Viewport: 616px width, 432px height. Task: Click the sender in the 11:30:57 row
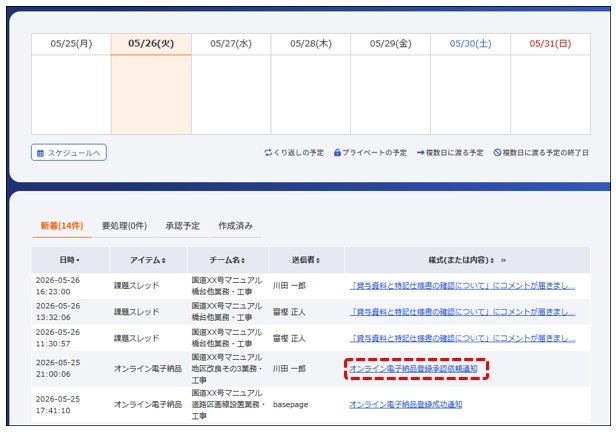coord(289,338)
